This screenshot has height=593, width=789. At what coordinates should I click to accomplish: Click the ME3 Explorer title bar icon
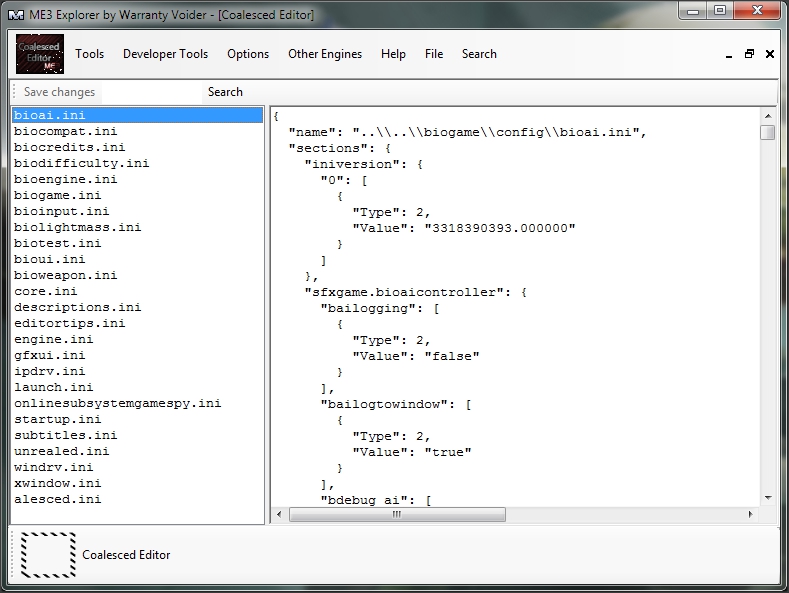pos(16,15)
